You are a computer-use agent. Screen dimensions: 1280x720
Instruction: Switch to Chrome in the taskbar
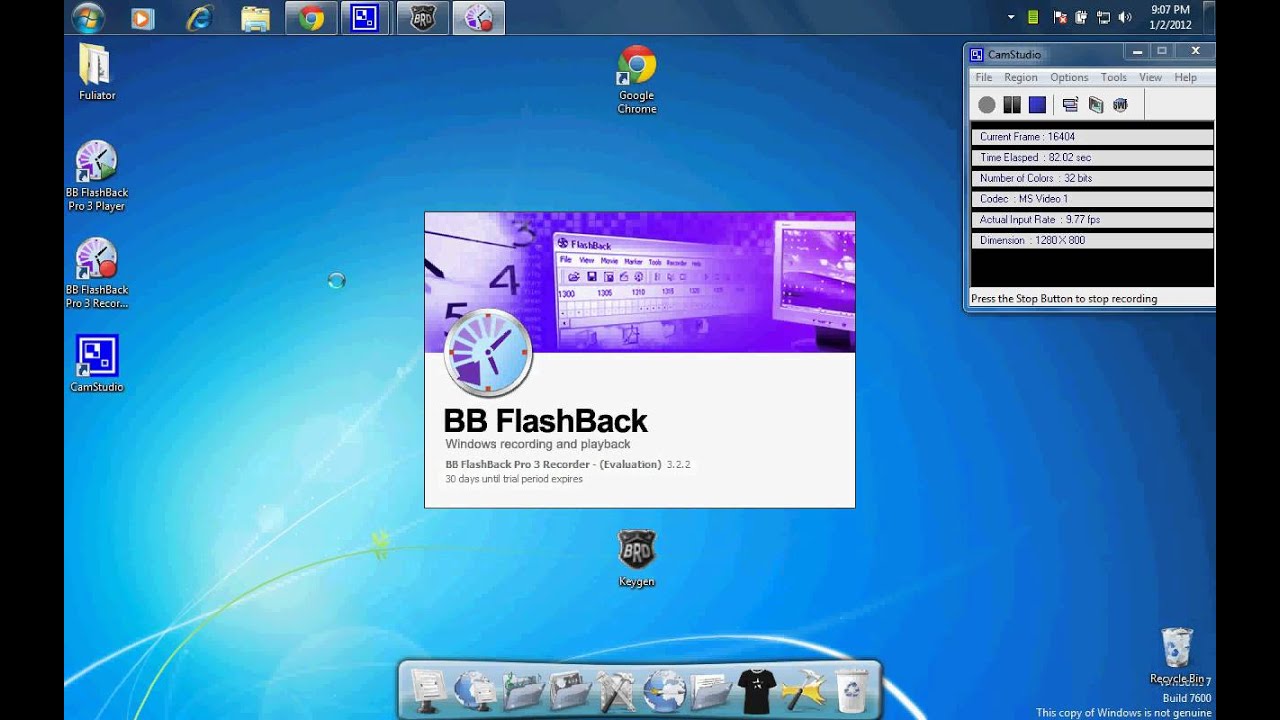tap(311, 18)
